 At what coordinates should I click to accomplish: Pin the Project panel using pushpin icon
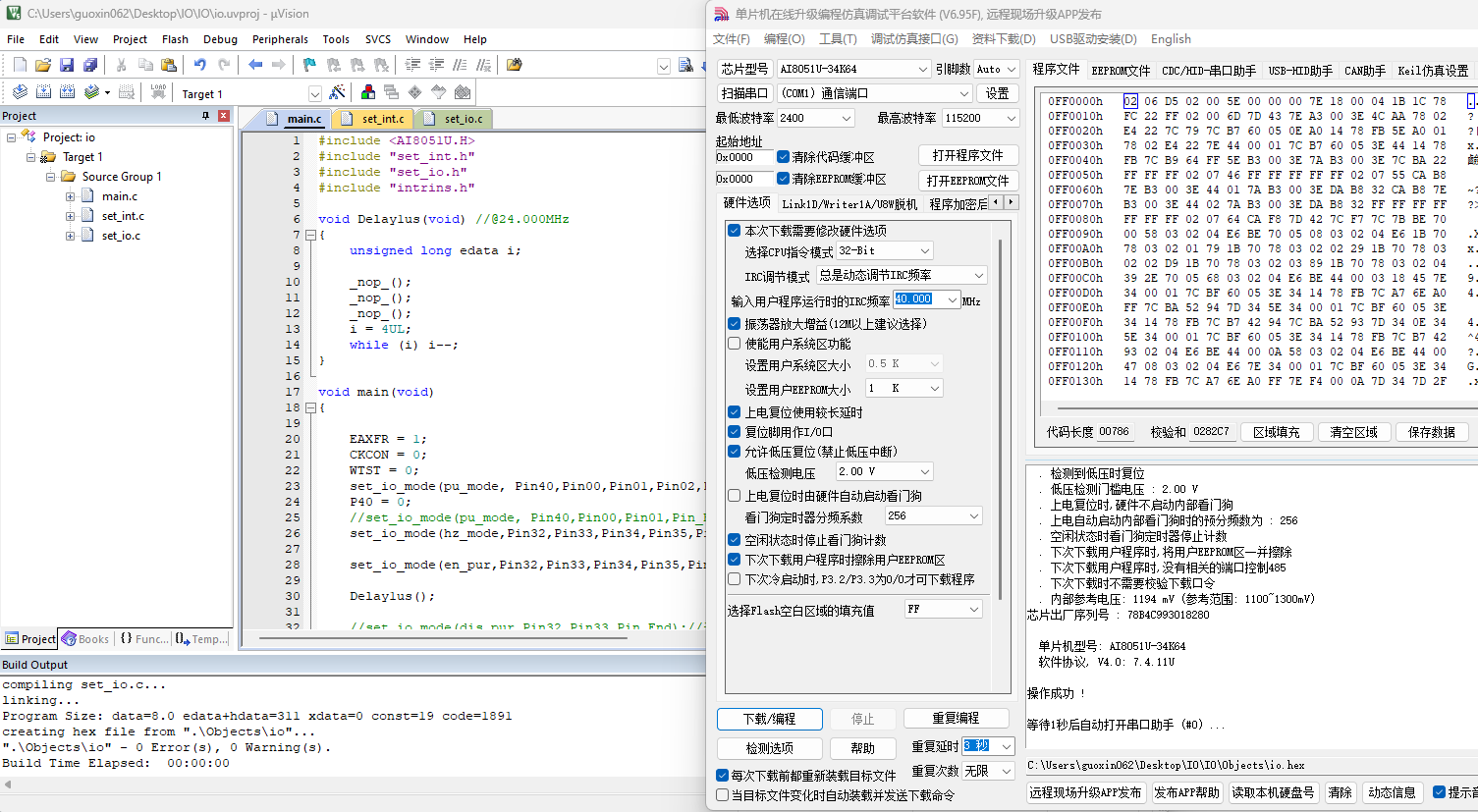206,116
